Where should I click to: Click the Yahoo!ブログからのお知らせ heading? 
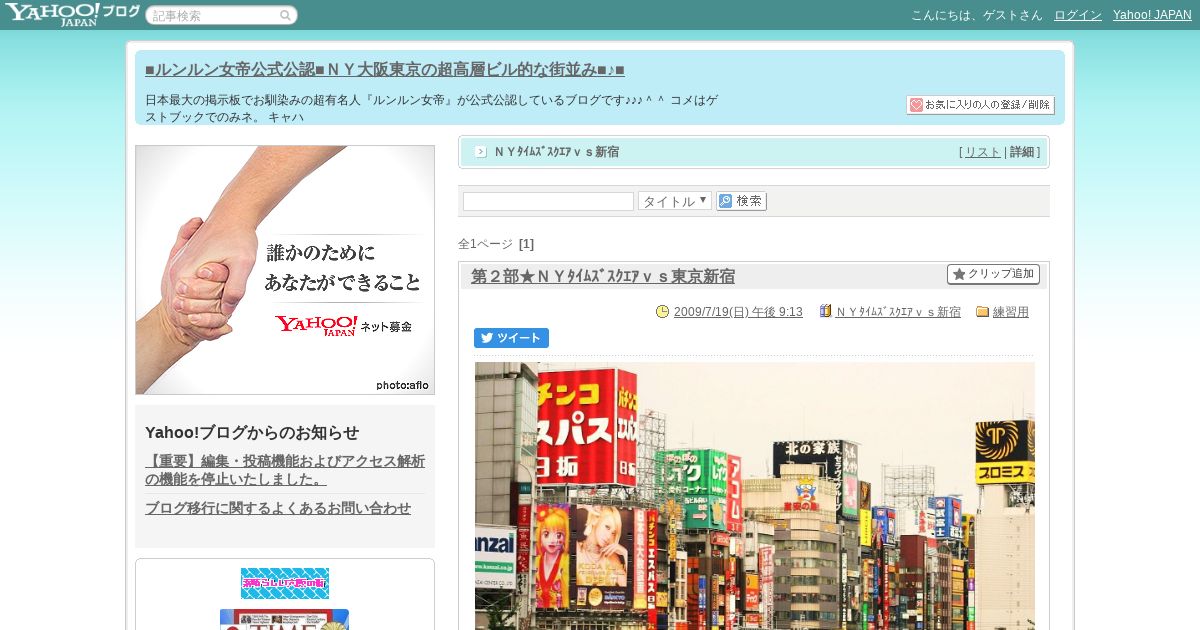252,432
